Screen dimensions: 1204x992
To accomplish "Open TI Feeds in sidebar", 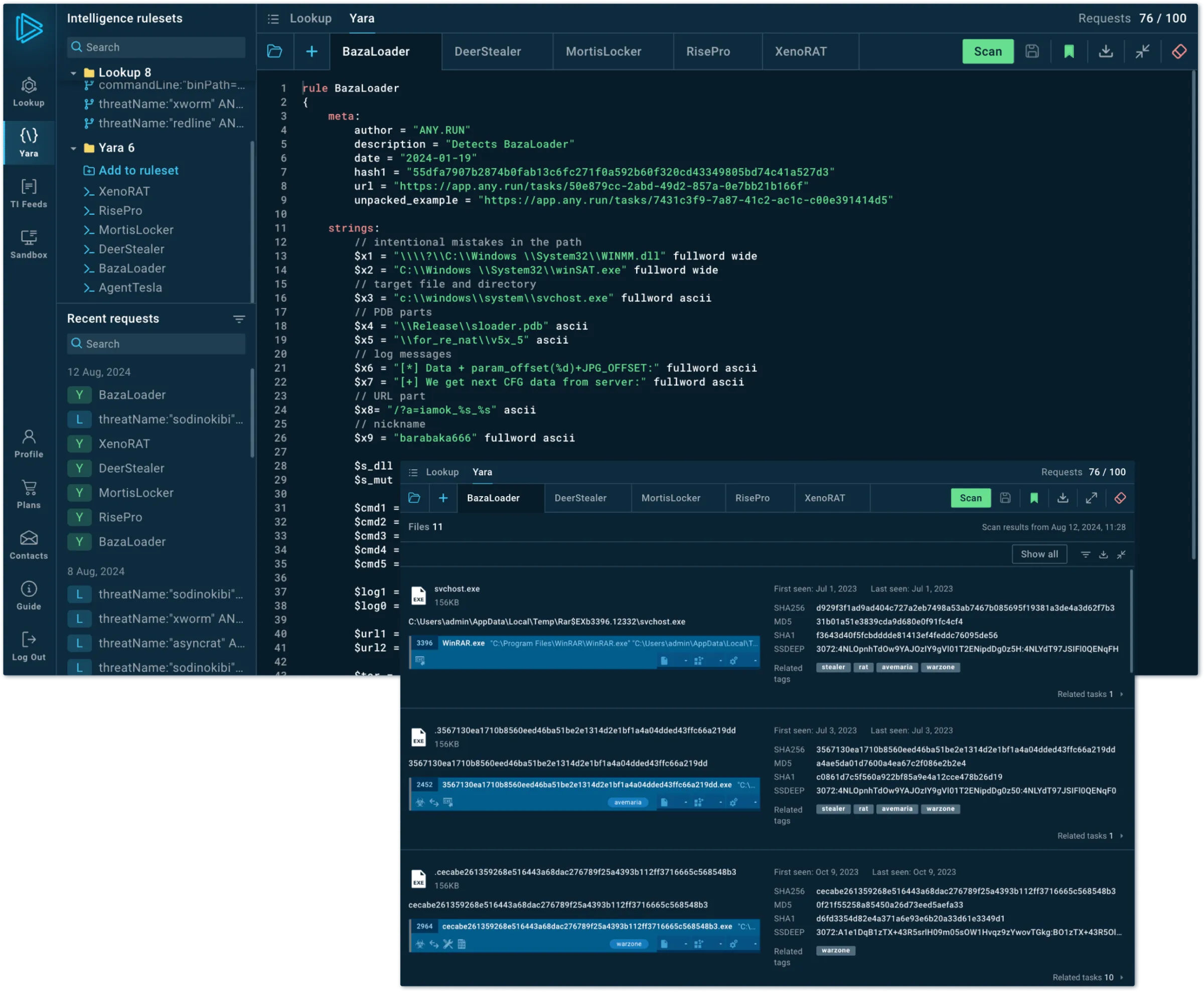I will (29, 193).
